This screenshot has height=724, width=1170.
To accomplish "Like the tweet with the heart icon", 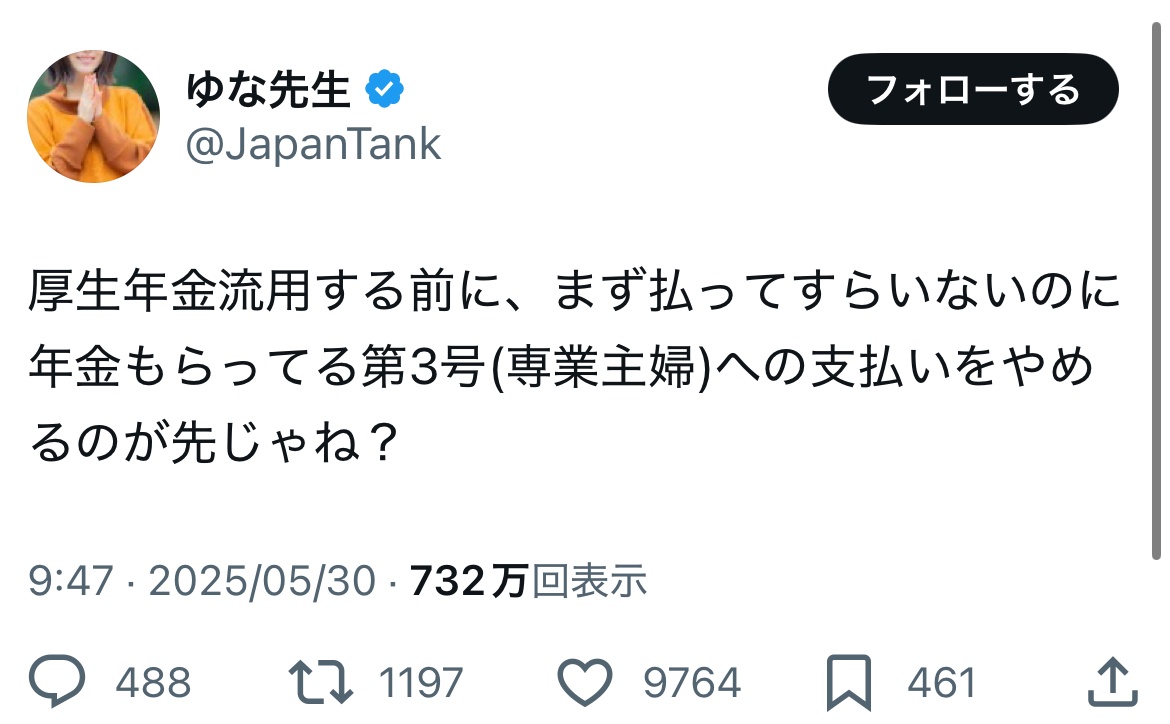I will tap(584, 683).
